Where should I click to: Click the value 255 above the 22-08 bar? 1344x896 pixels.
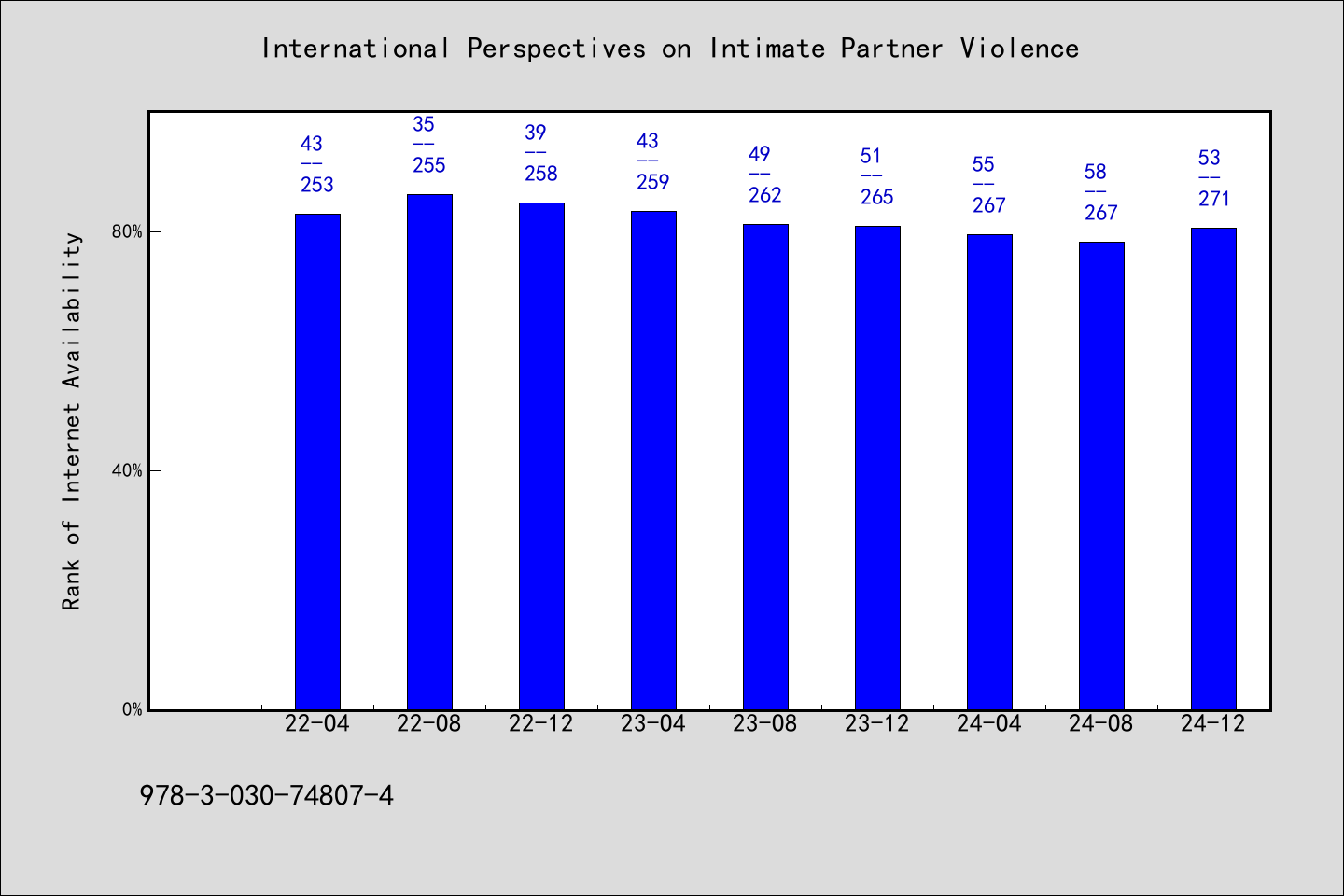pos(429,165)
